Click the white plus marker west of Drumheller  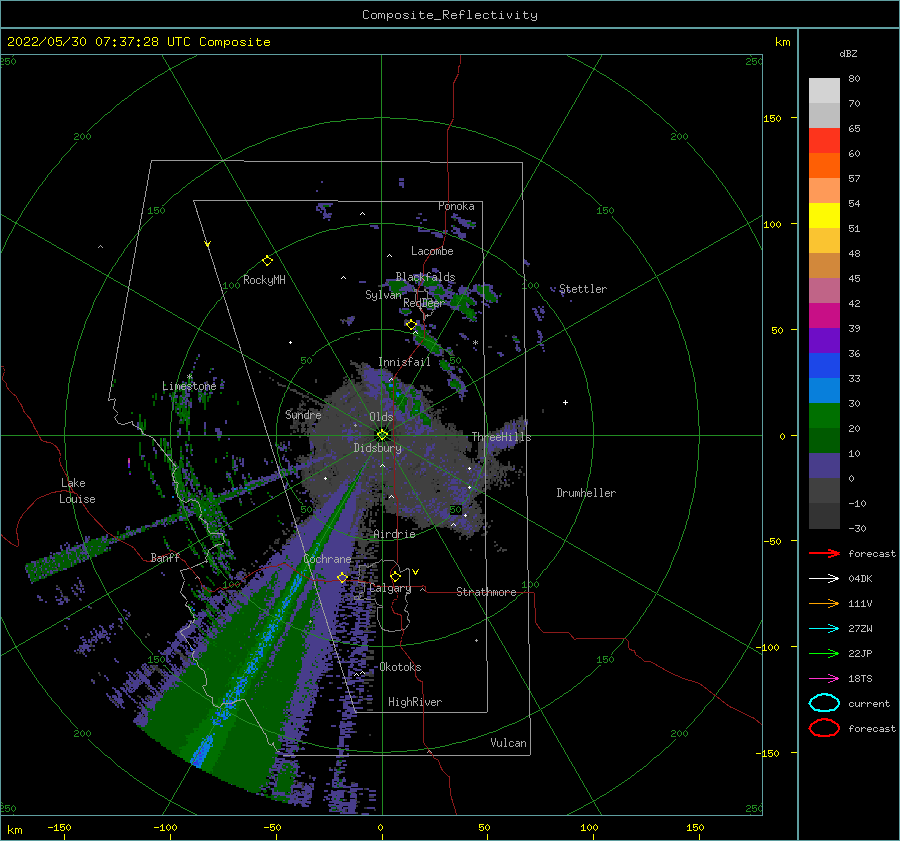tap(565, 402)
